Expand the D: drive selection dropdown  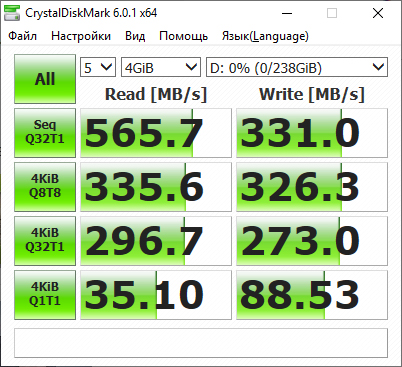tap(297, 67)
